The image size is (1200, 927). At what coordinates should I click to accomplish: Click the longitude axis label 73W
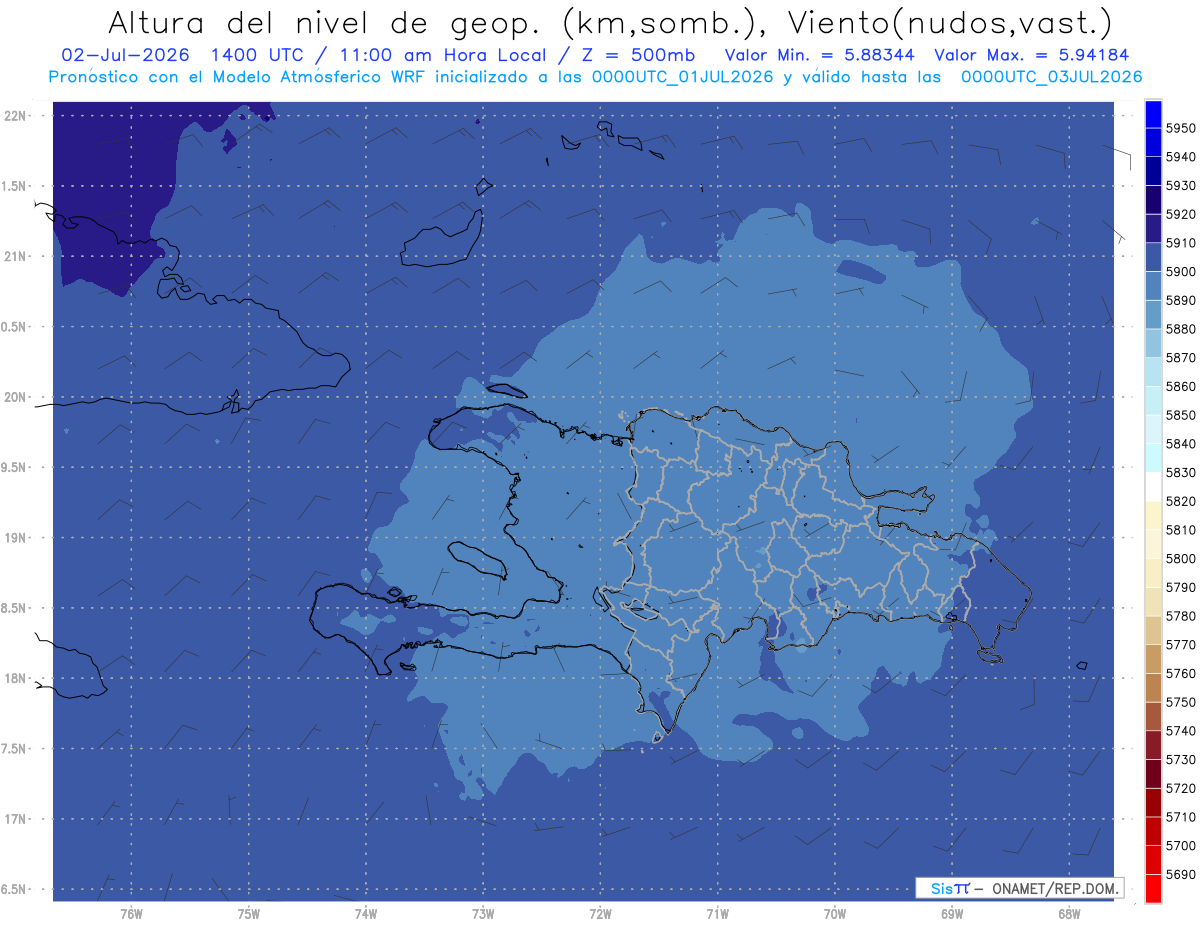[483, 913]
